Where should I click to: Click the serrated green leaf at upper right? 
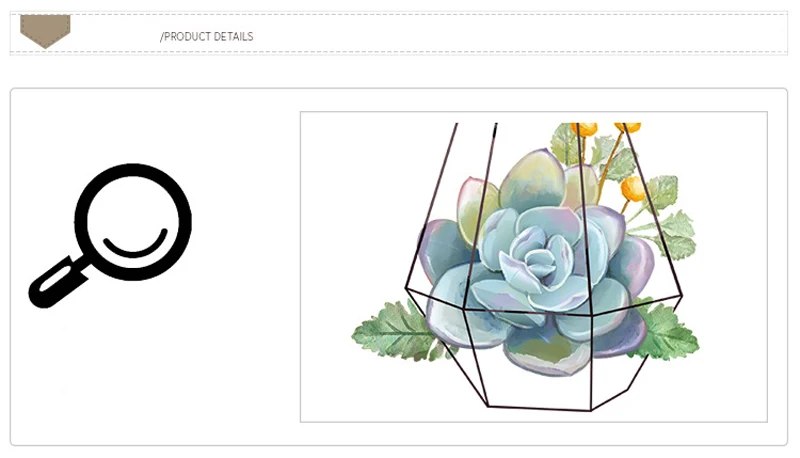click(x=673, y=232)
